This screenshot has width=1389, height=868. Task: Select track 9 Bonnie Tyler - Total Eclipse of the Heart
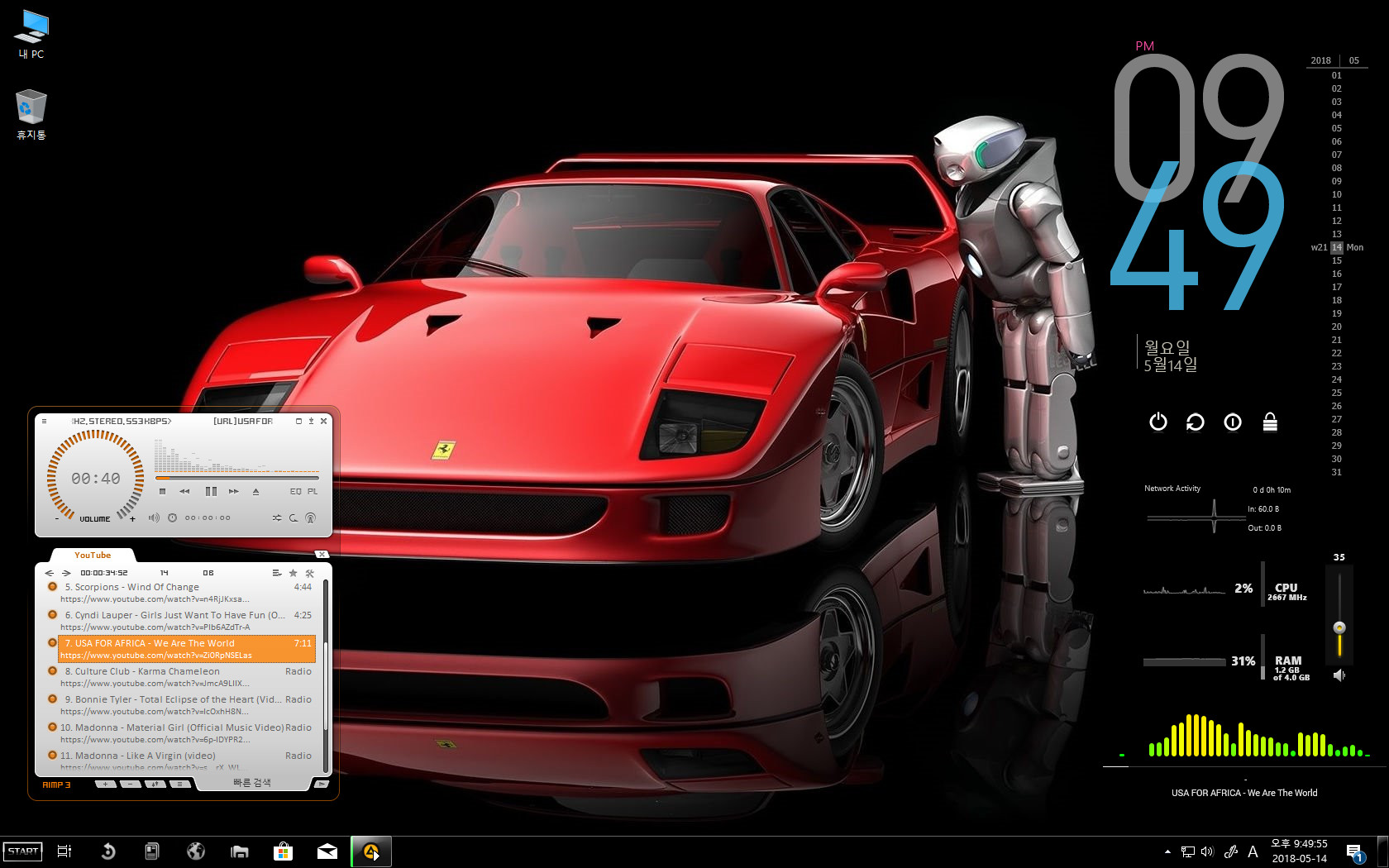pos(187,705)
